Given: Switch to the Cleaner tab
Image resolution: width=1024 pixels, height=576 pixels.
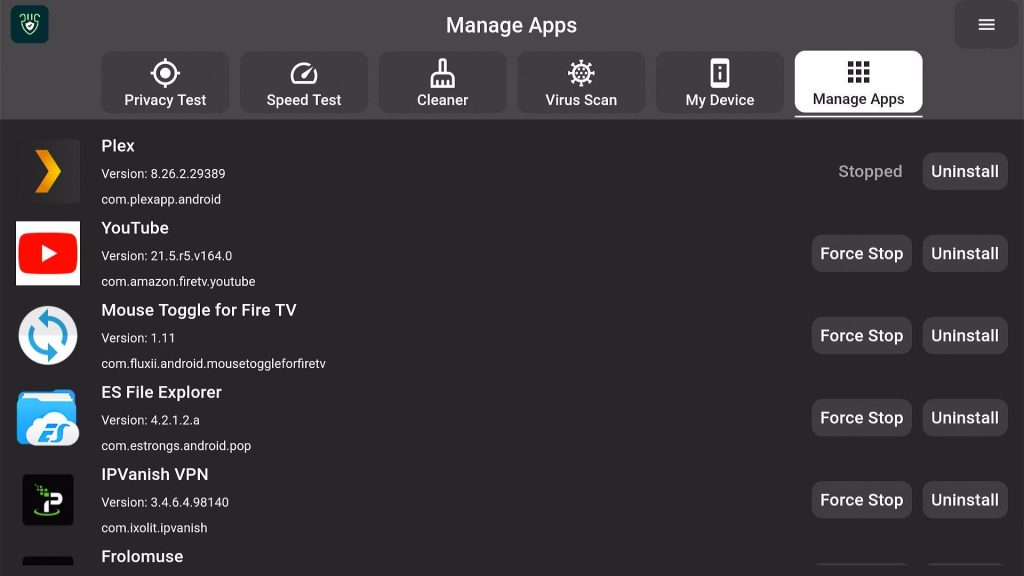Looking at the screenshot, I should point(443,82).
